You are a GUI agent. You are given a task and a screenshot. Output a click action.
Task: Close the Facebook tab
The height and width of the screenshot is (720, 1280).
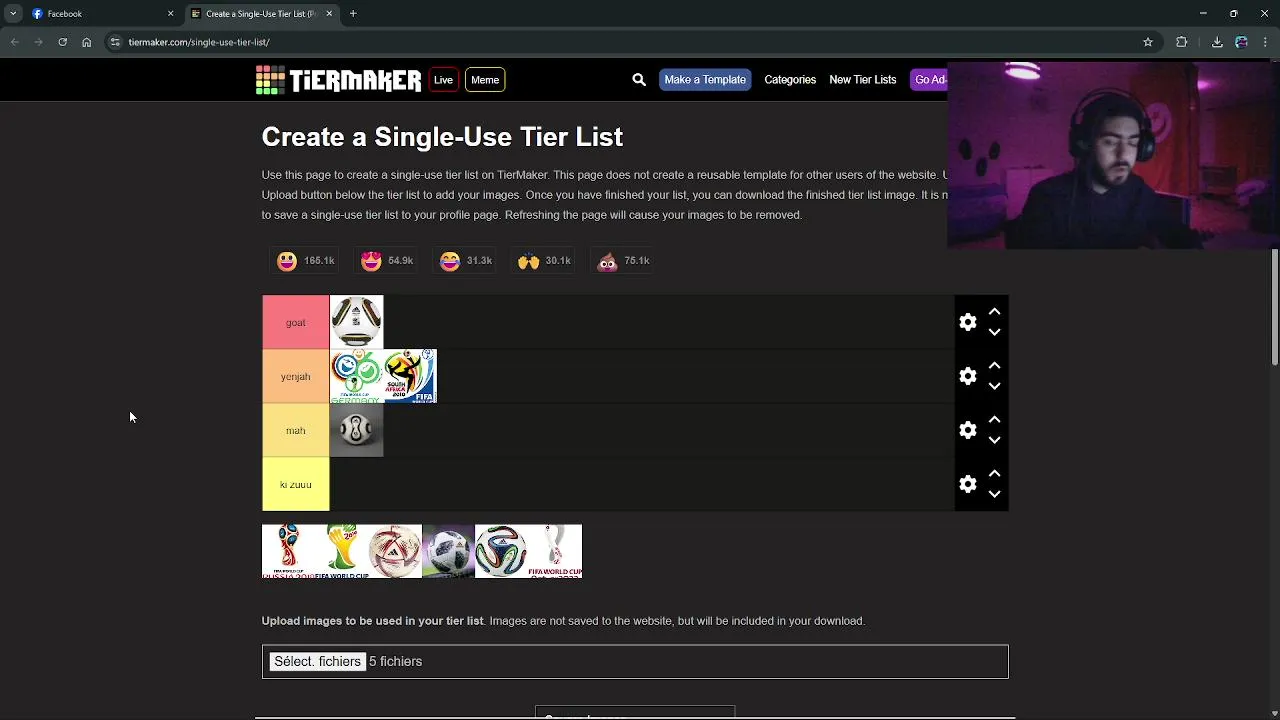pyautogui.click(x=170, y=14)
